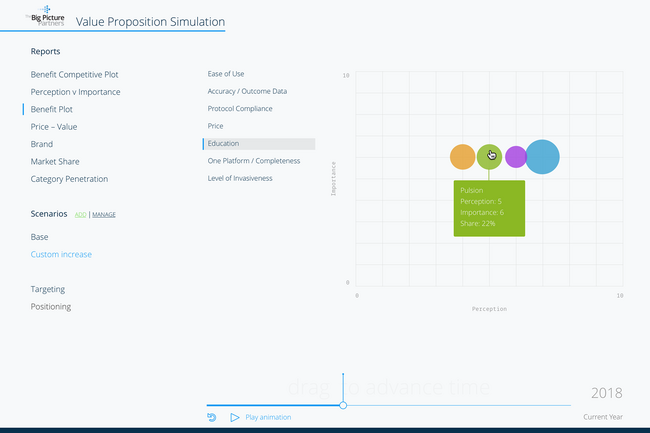This screenshot has width=650, height=433.
Task: Select the Price benefit
Action: coord(215,126)
